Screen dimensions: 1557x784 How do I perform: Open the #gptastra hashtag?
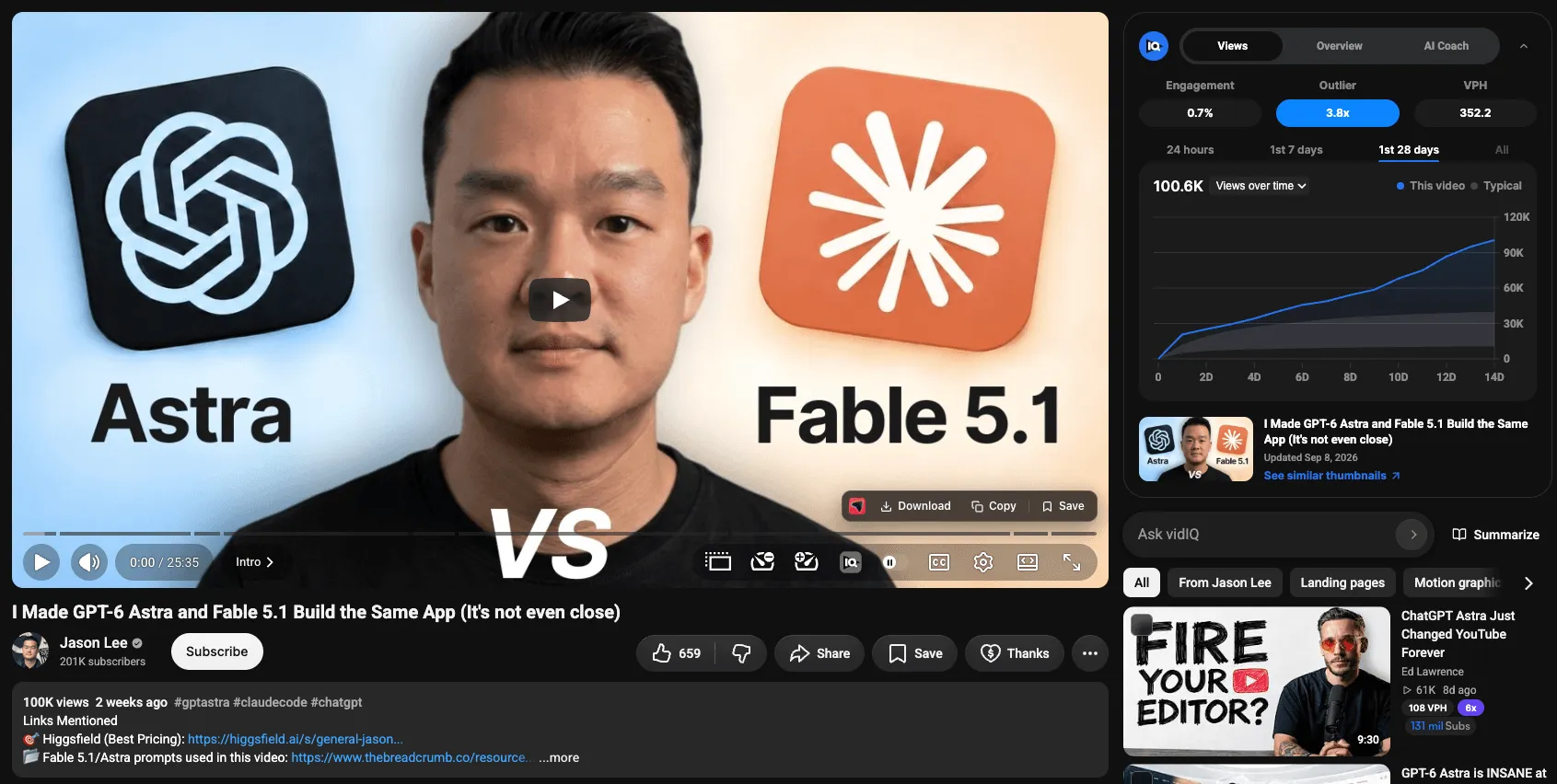point(202,702)
